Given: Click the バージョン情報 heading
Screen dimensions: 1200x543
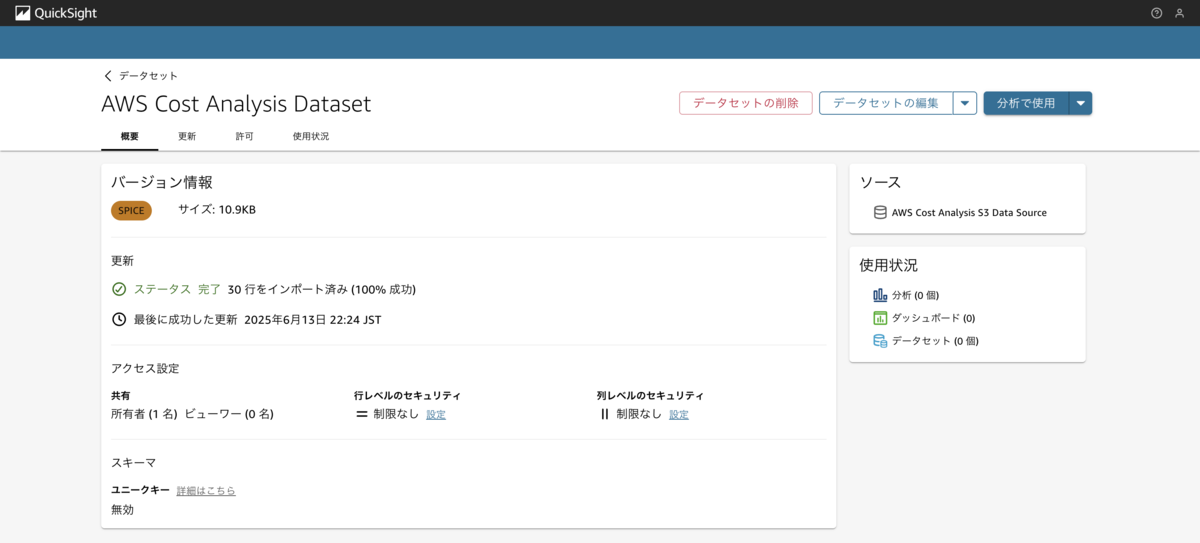Looking at the screenshot, I should [162, 182].
